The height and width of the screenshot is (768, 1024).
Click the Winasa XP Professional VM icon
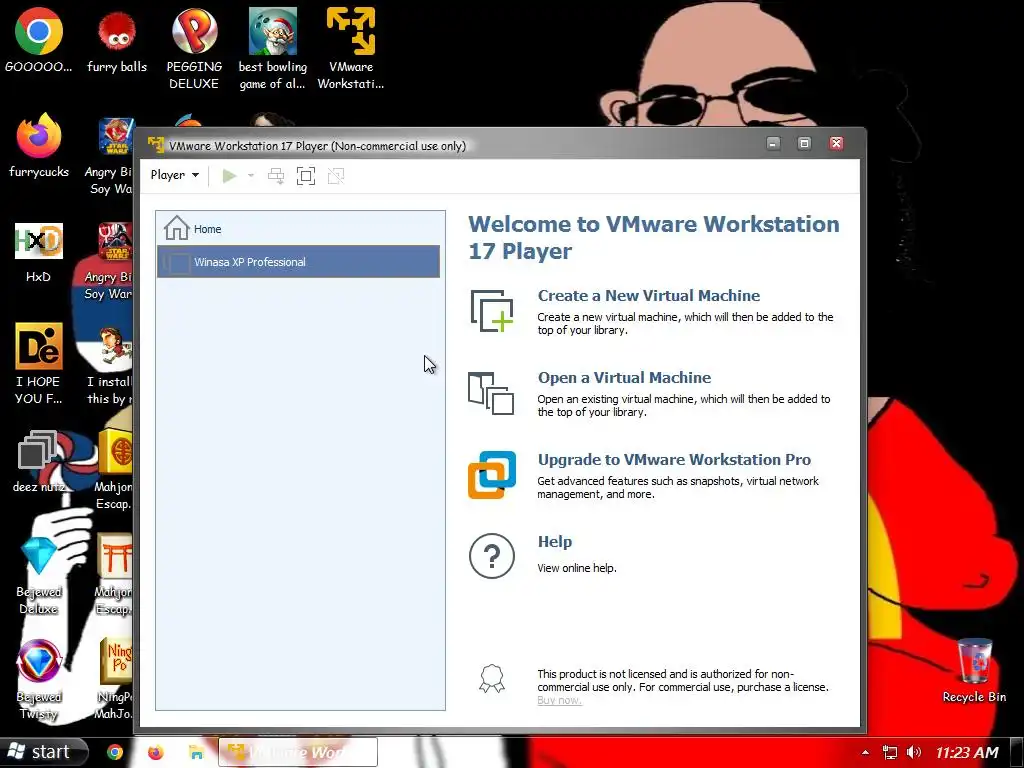point(176,263)
